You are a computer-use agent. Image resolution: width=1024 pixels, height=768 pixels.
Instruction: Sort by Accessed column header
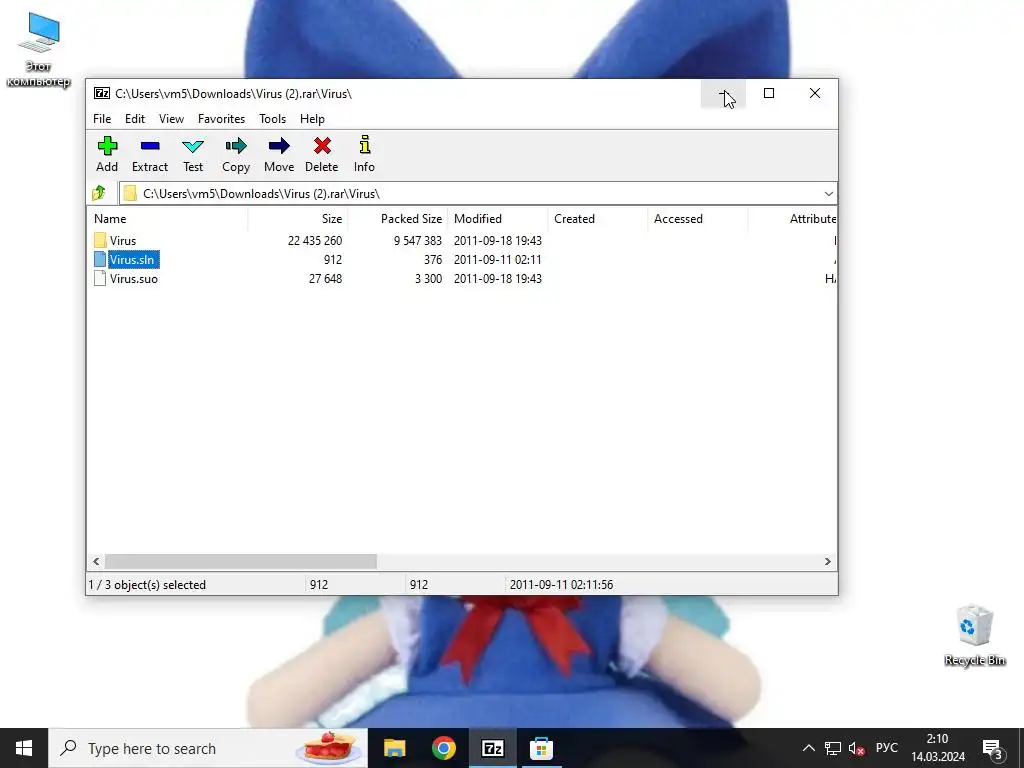pos(697,219)
